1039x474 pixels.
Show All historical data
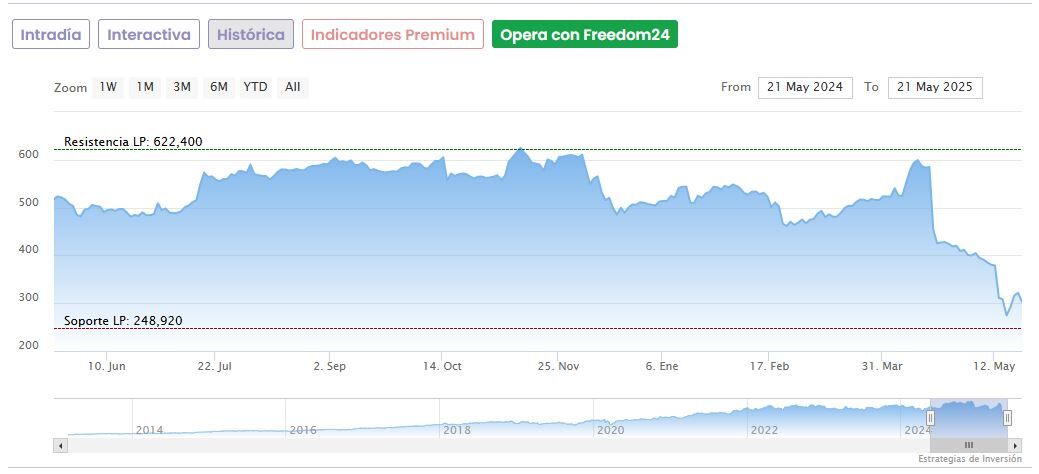tap(292, 87)
